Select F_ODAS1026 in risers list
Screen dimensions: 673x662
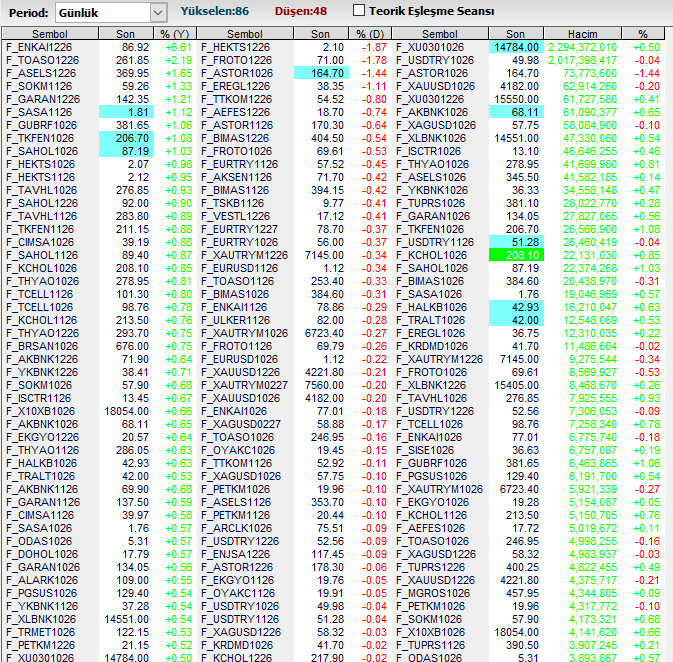39,541
